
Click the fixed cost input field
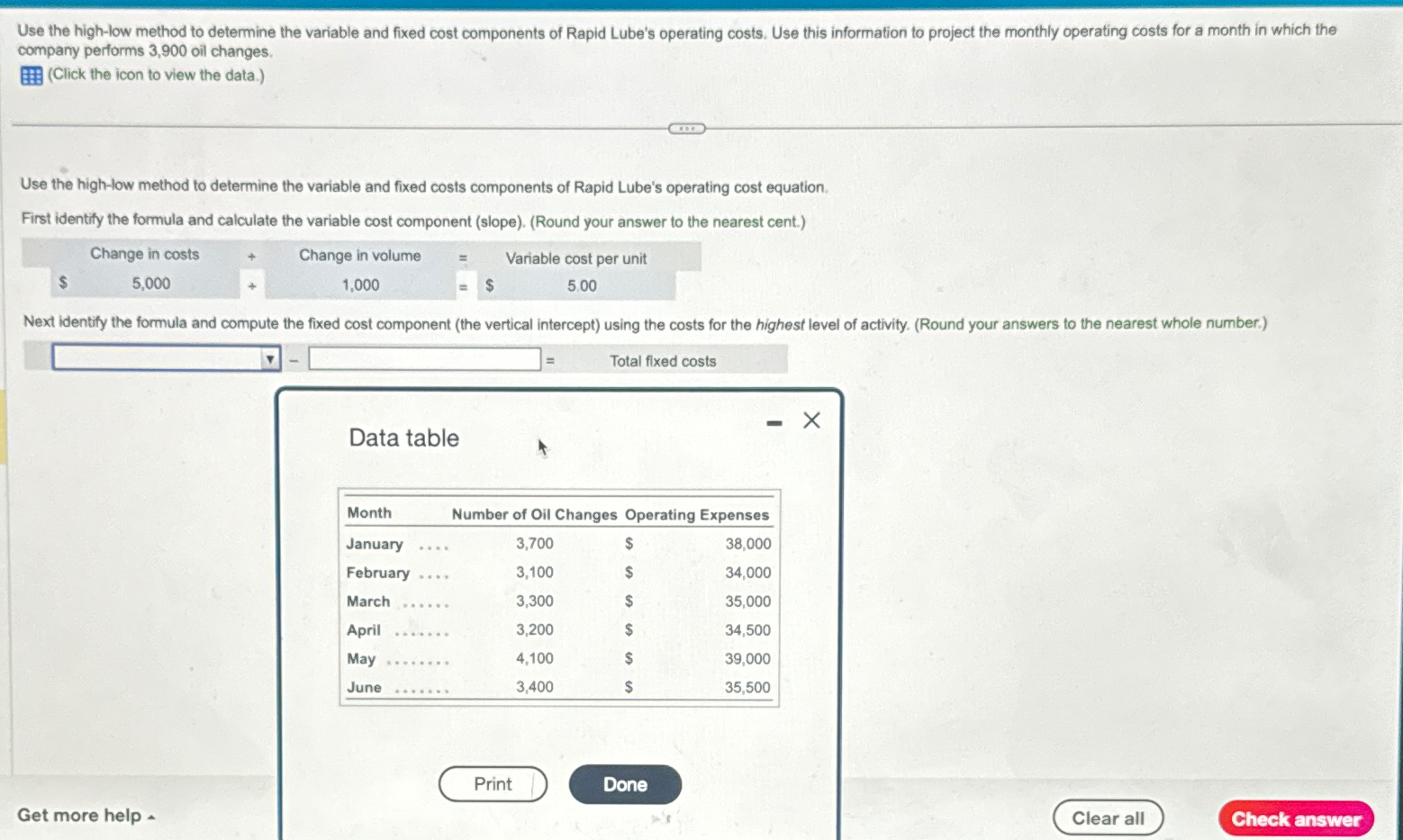423,358
